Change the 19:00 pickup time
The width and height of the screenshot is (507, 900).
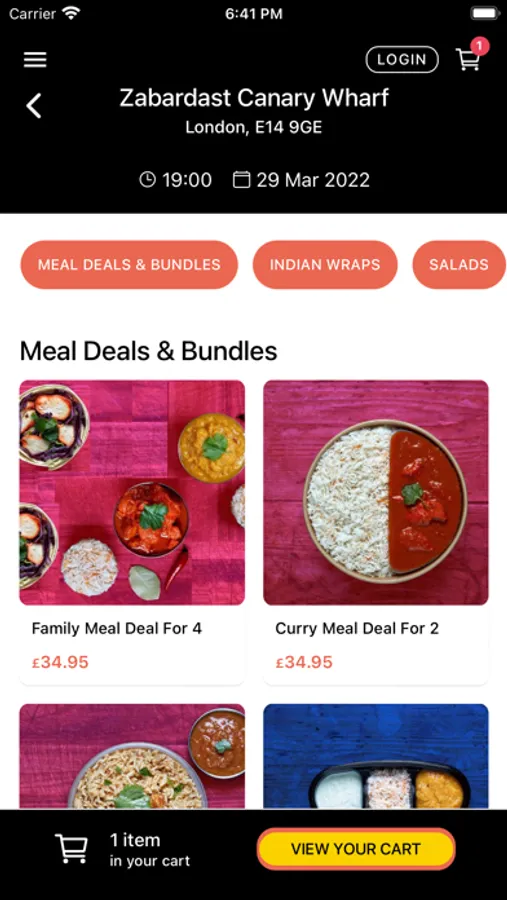187,180
